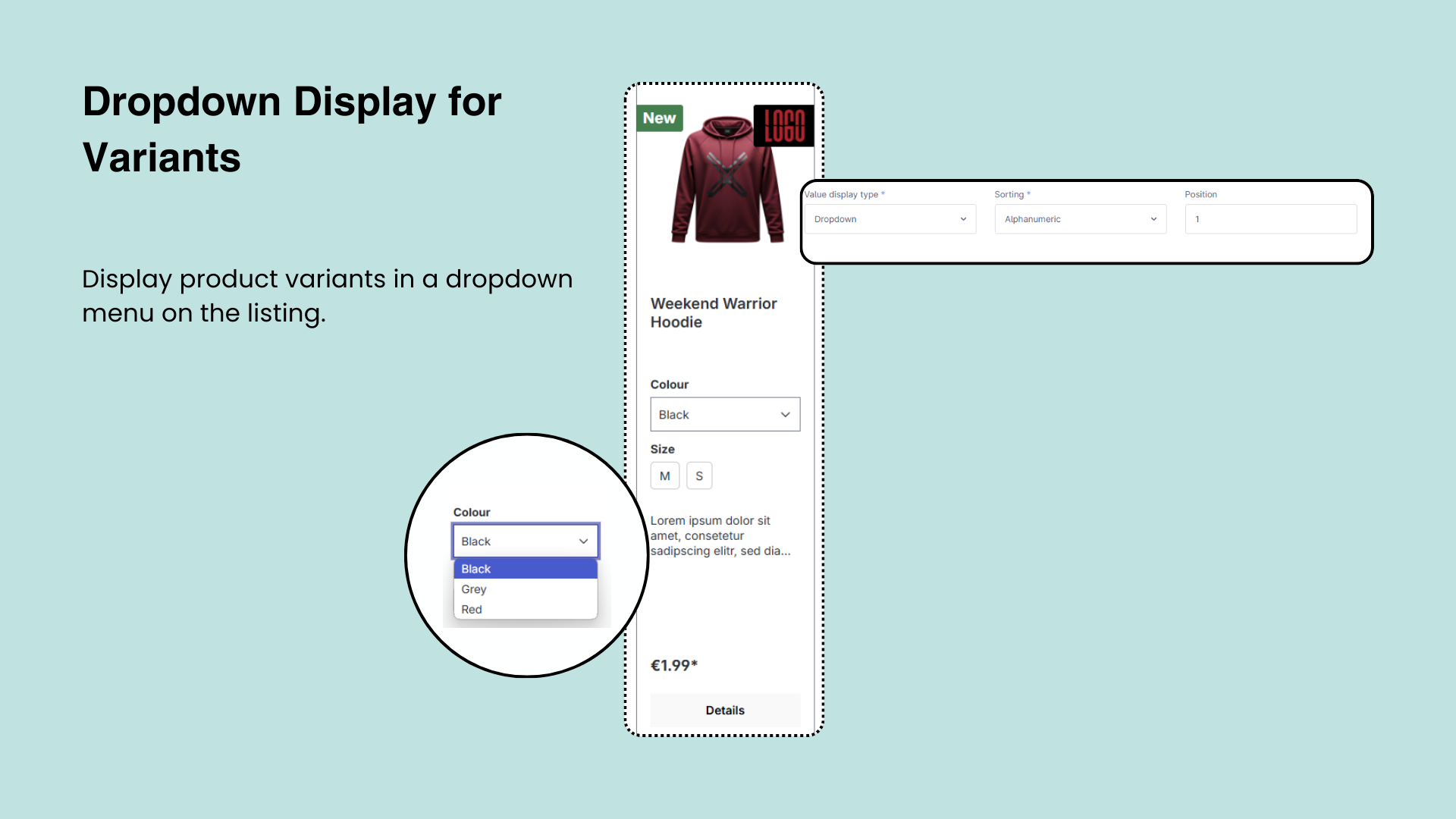This screenshot has height=819, width=1456.
Task: Open the Value display type Dropdown select
Action: (890, 219)
